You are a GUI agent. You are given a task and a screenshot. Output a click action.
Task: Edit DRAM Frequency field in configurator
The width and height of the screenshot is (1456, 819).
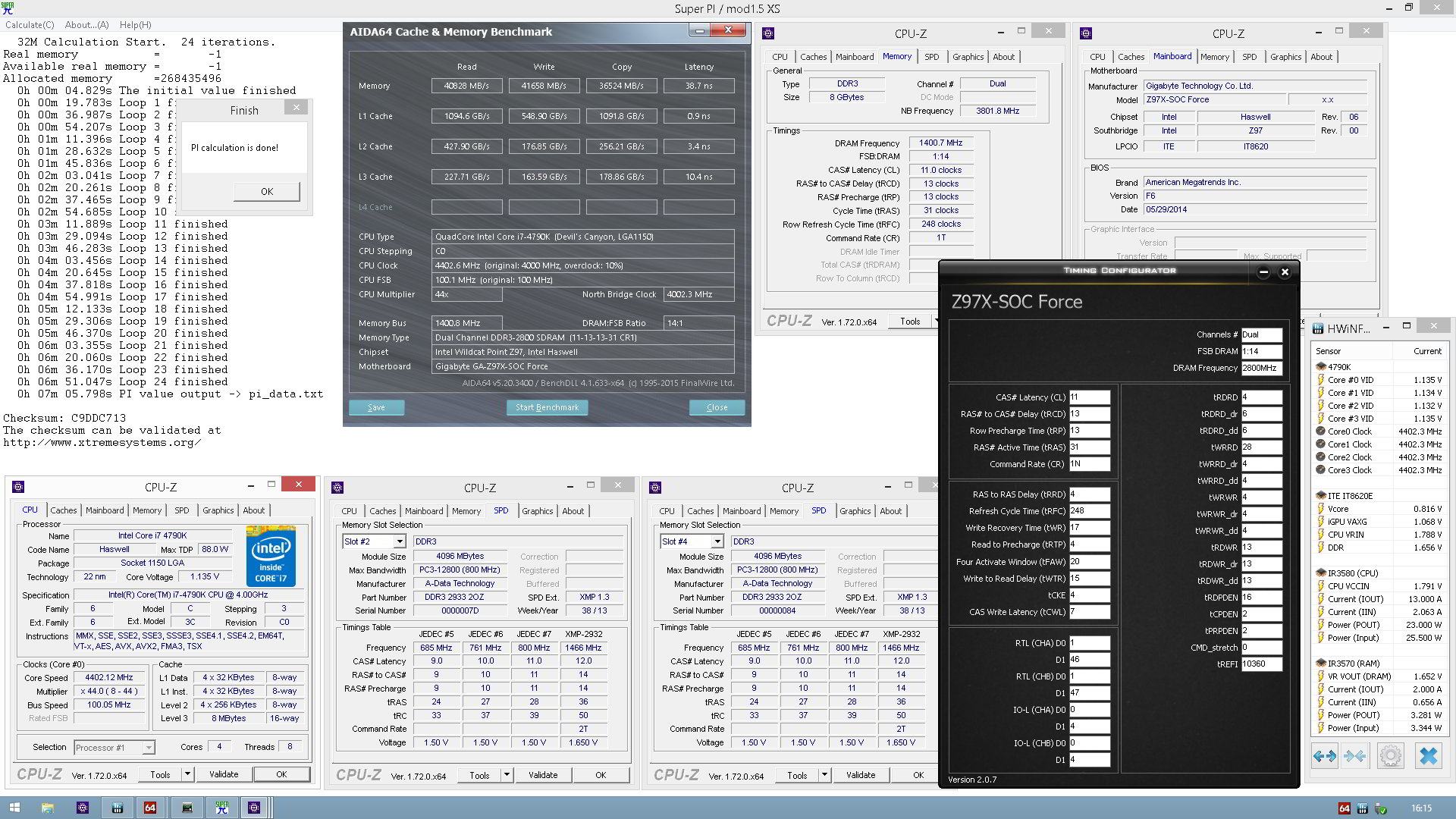pyautogui.click(x=1261, y=368)
